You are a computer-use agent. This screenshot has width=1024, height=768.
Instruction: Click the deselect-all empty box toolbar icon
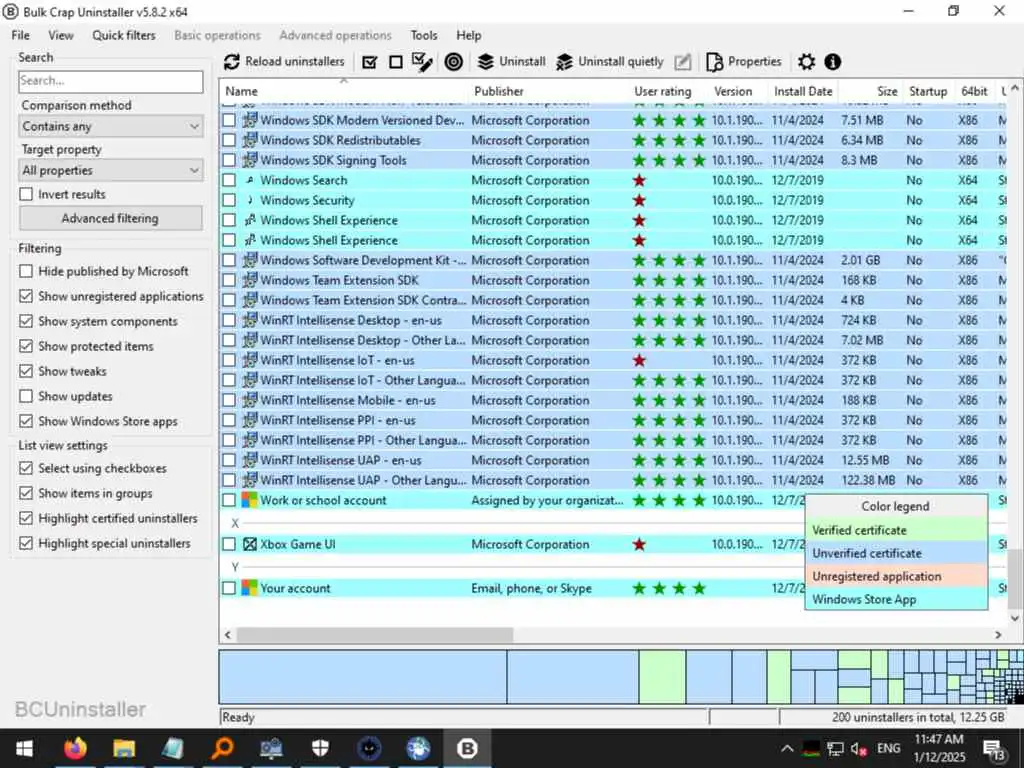click(396, 62)
